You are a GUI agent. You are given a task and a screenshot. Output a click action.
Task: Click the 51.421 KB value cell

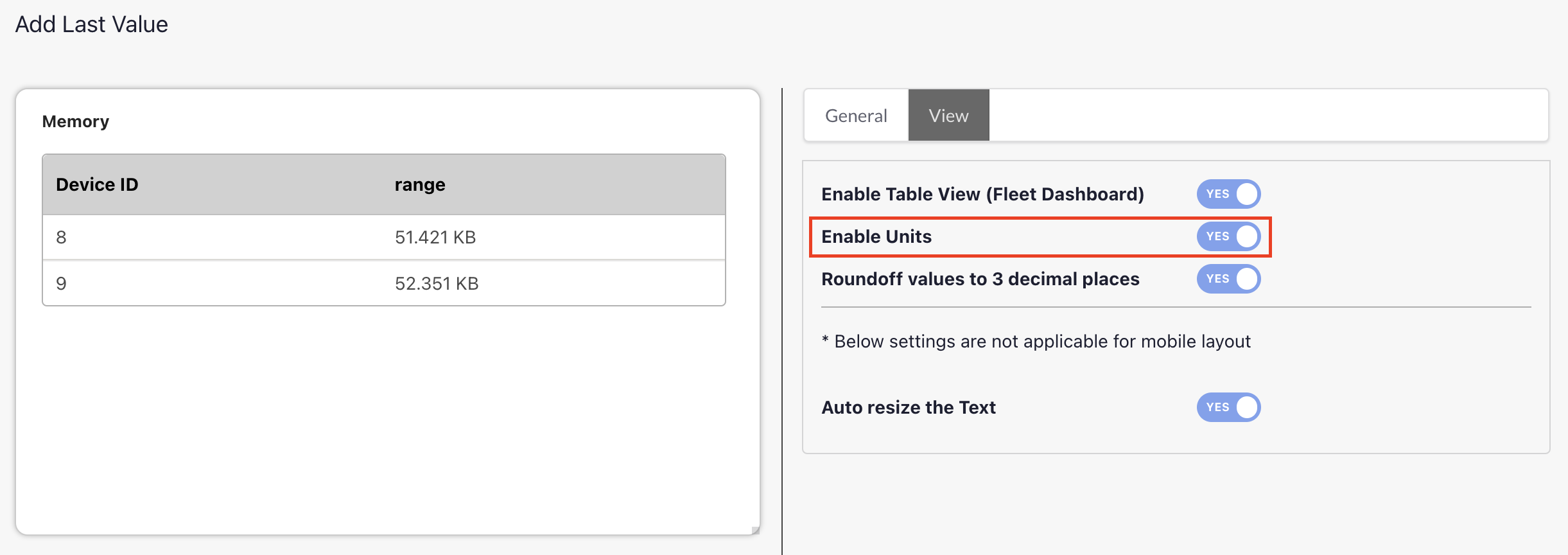pyautogui.click(x=435, y=238)
